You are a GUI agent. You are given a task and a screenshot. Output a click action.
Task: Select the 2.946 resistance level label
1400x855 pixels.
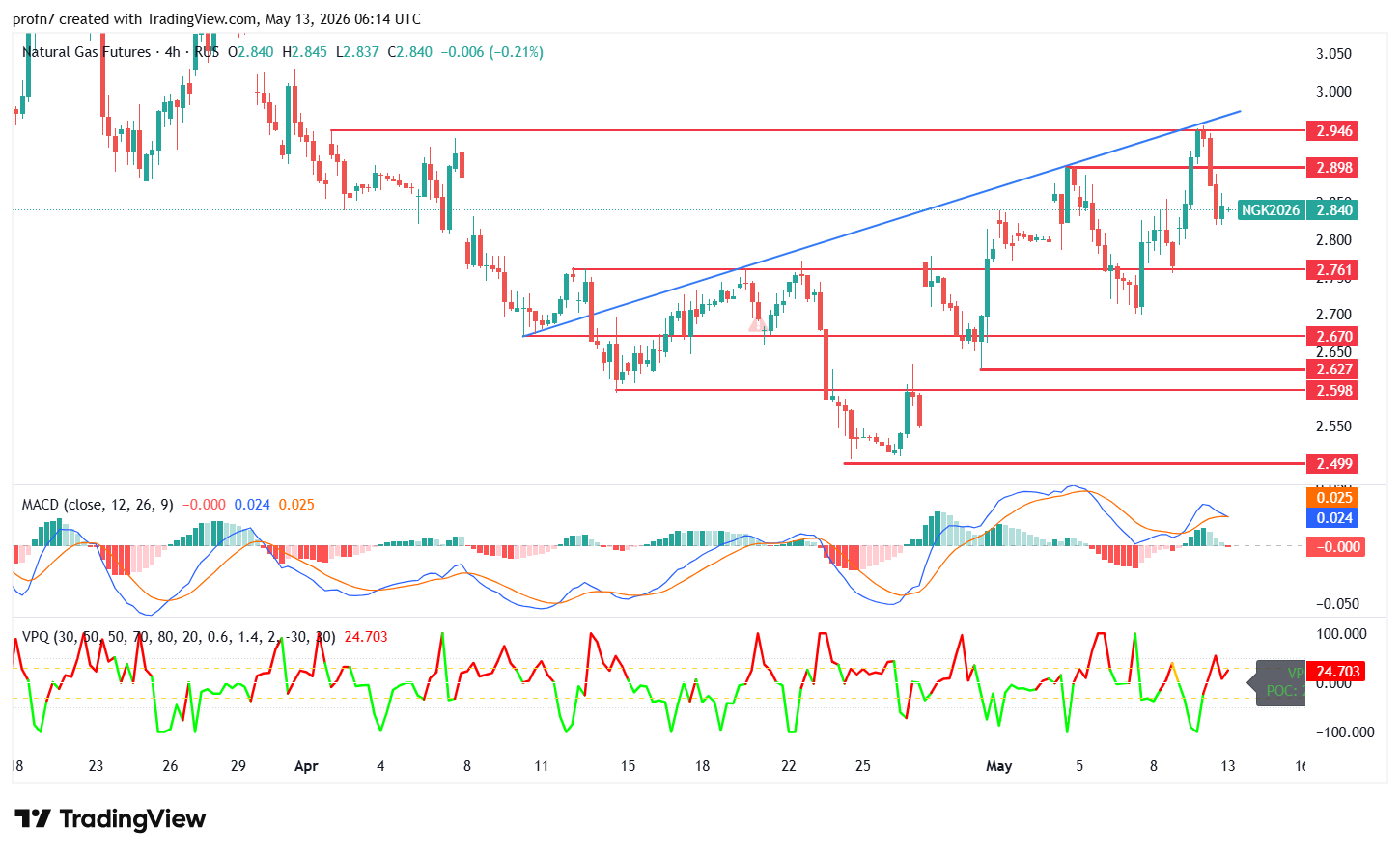1333,130
